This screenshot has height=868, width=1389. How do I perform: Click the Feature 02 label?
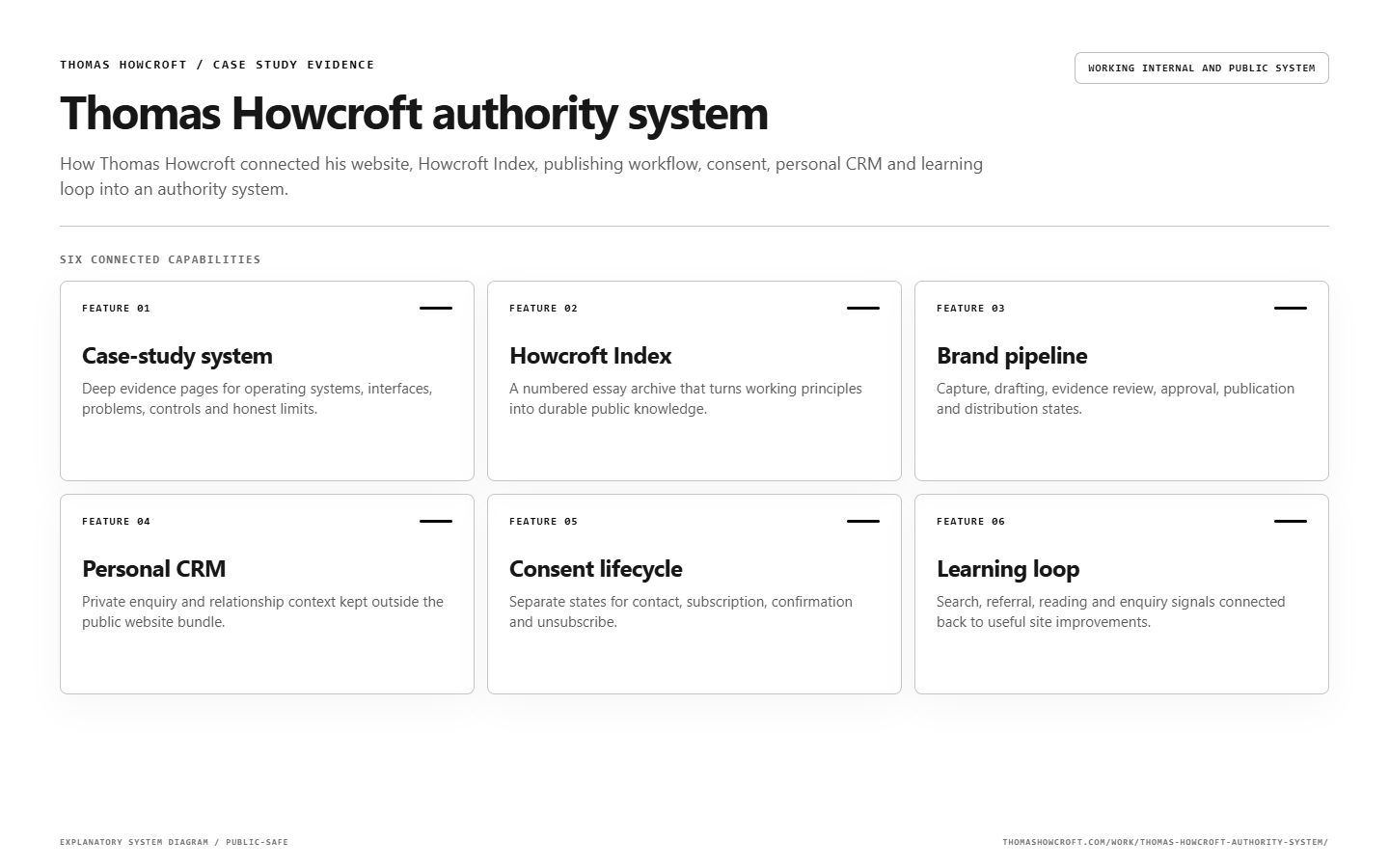click(543, 309)
